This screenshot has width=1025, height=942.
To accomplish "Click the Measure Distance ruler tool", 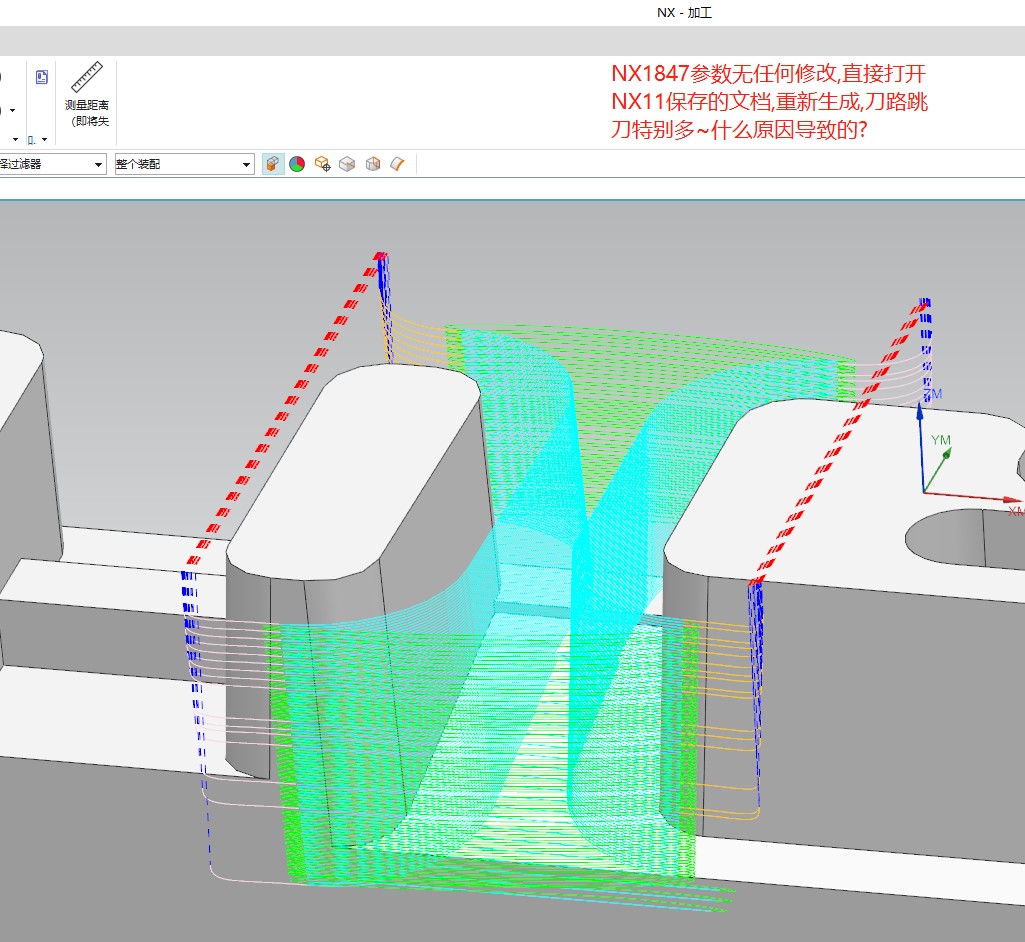I will (87, 94).
